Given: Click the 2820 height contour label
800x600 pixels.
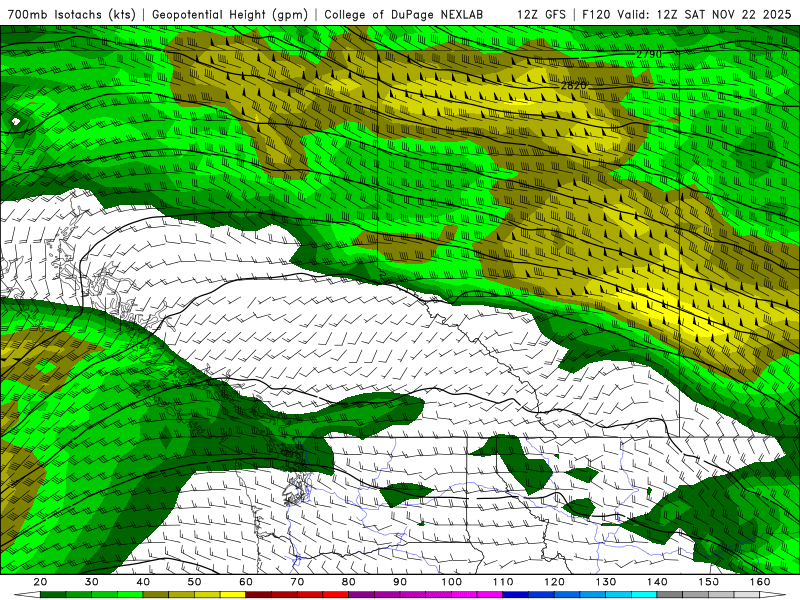Looking at the screenshot, I should pyautogui.click(x=573, y=85).
